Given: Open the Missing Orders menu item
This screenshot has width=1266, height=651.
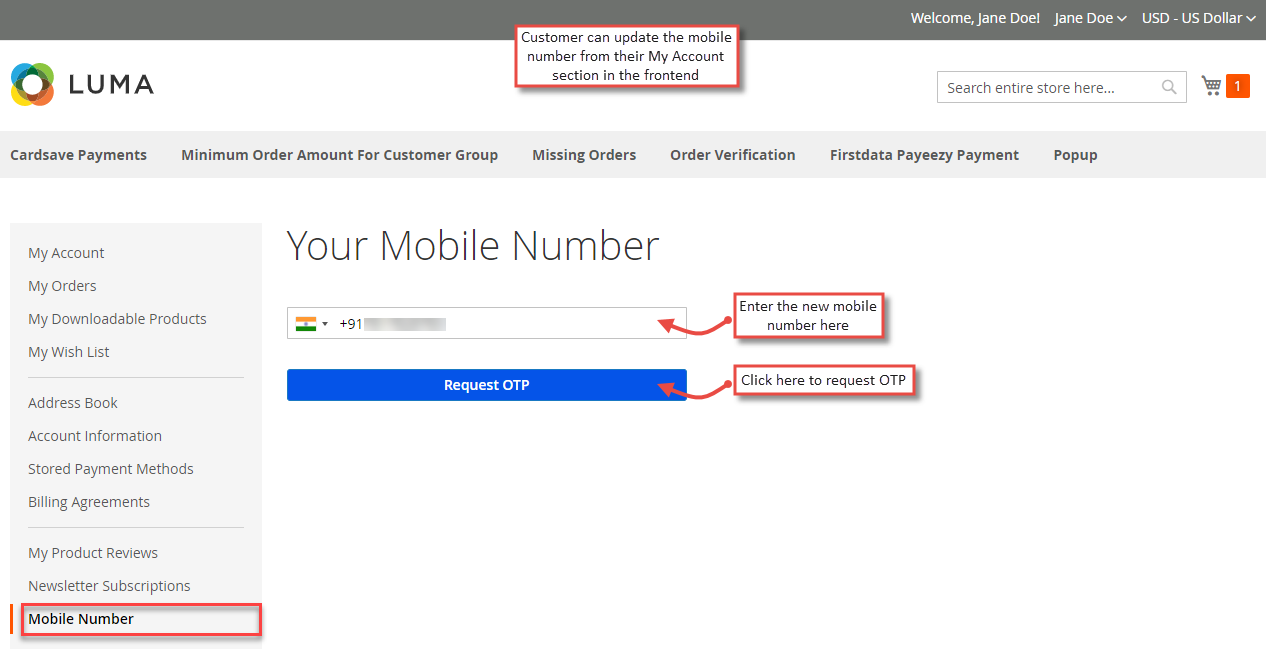Looking at the screenshot, I should 584,154.
